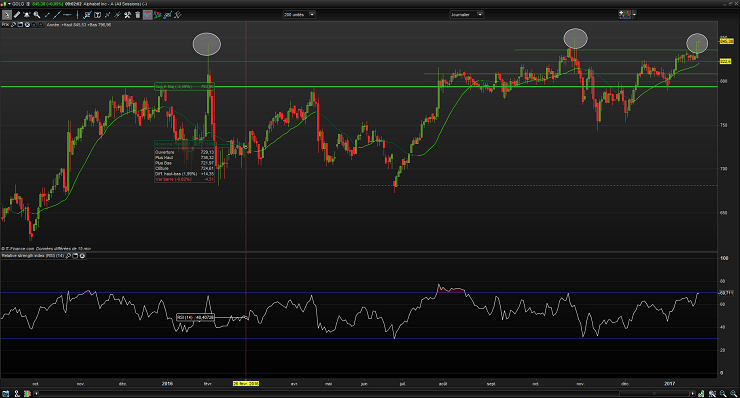Close the Relative Strength Index panel

tap(82, 255)
